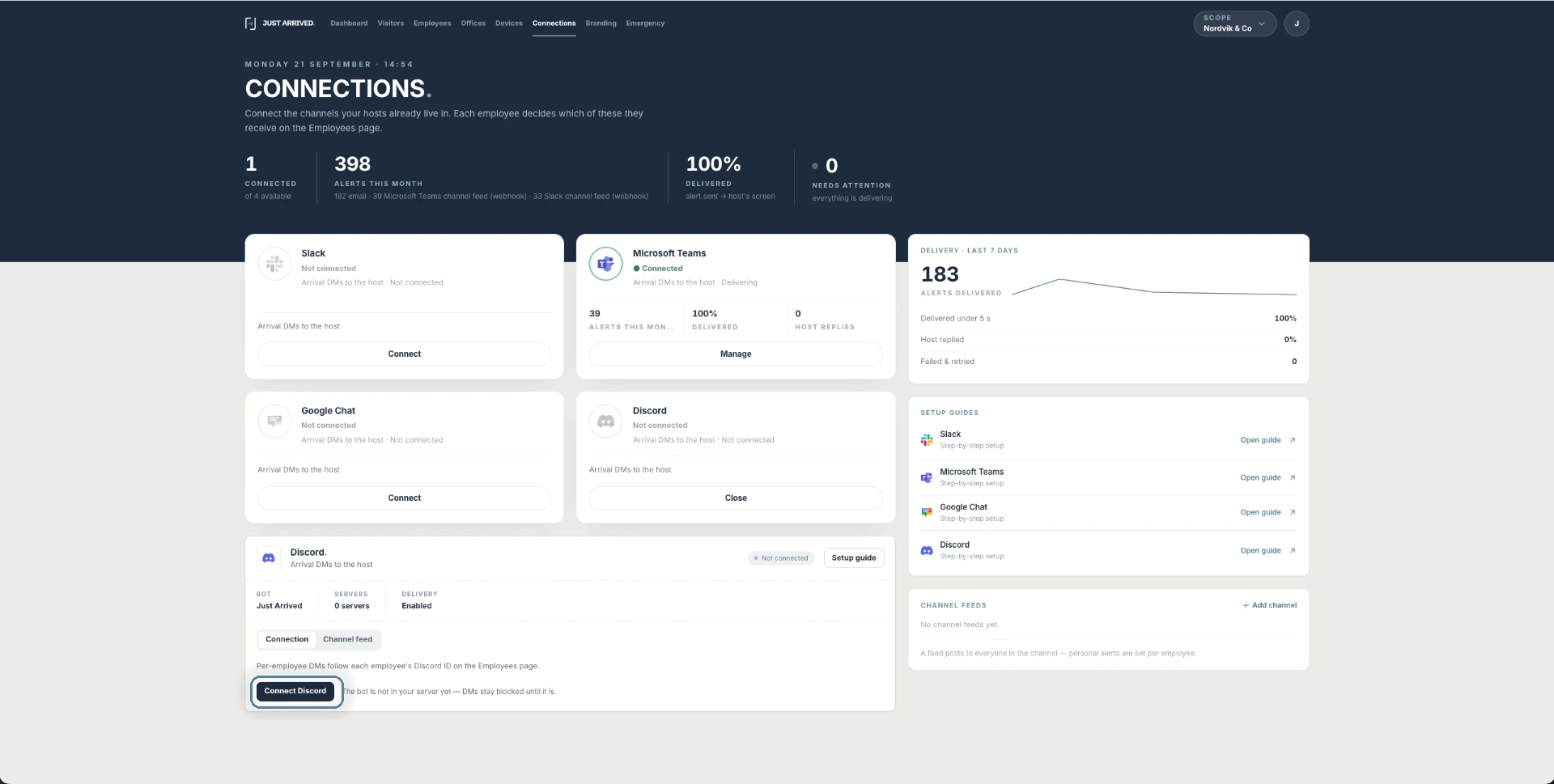This screenshot has width=1554, height=784.
Task: Open the Branding page
Action: click(601, 23)
